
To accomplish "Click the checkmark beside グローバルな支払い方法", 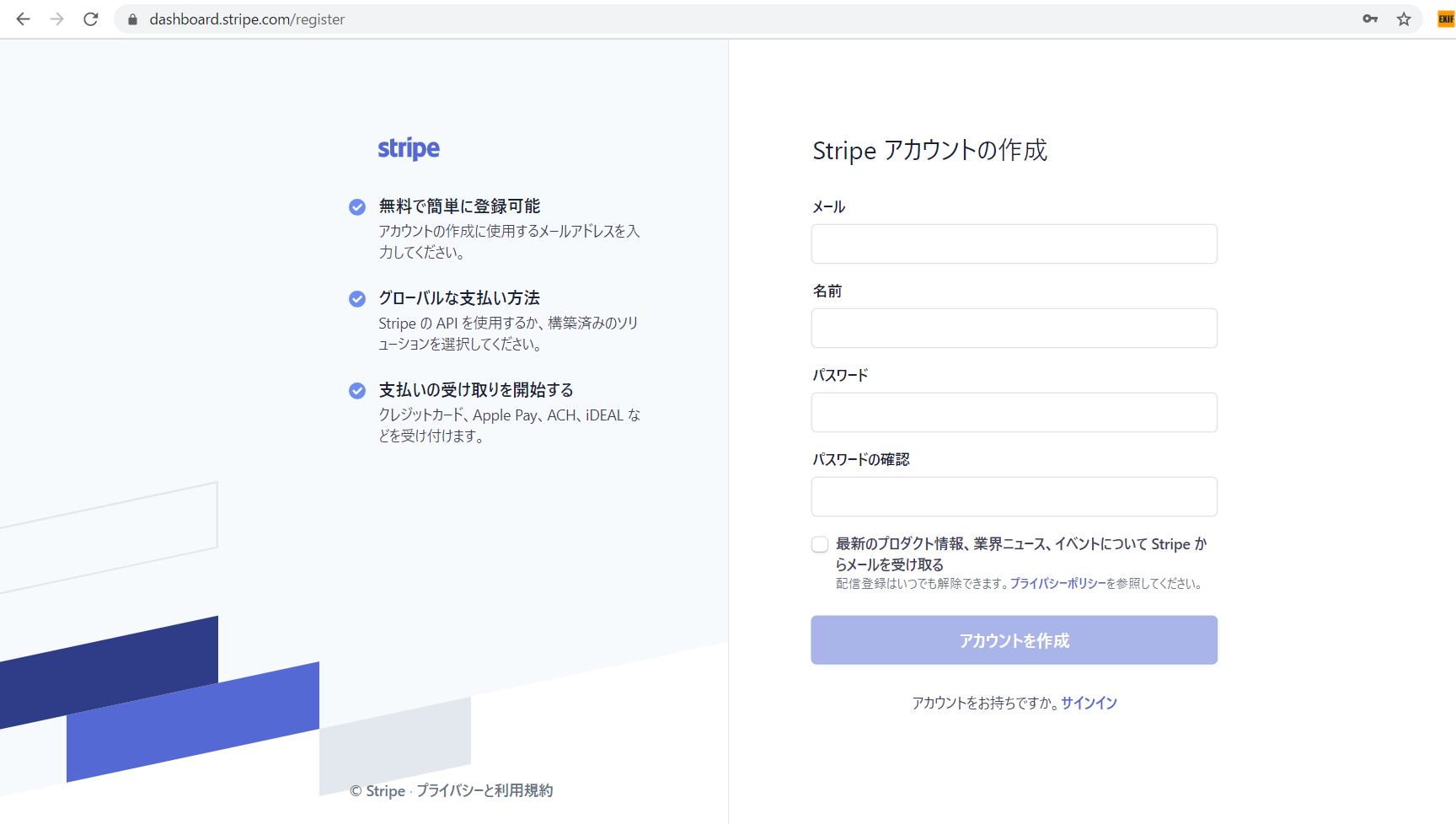I will coord(357,298).
